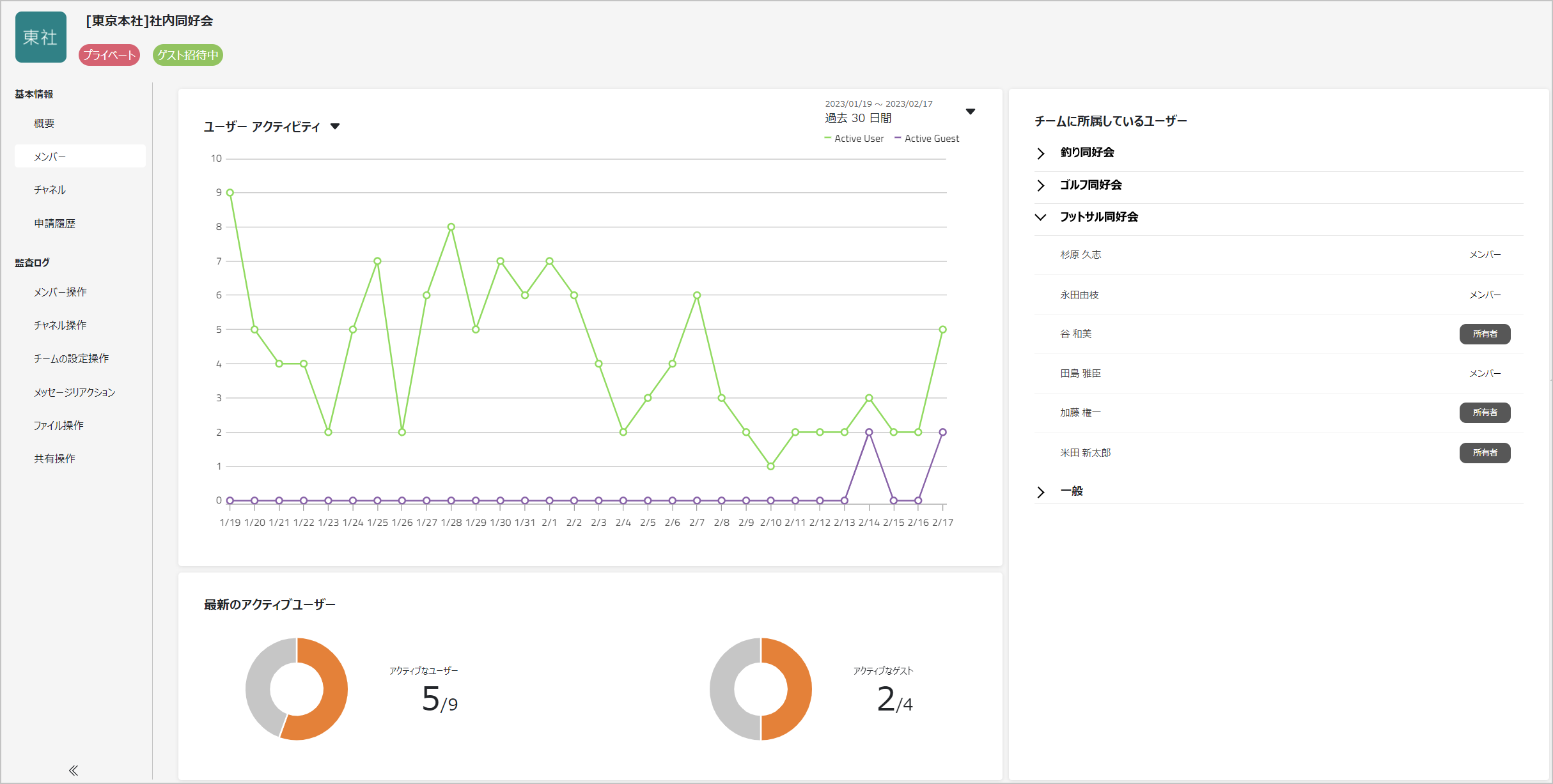Click the 1/28 peak data point

tap(451, 227)
